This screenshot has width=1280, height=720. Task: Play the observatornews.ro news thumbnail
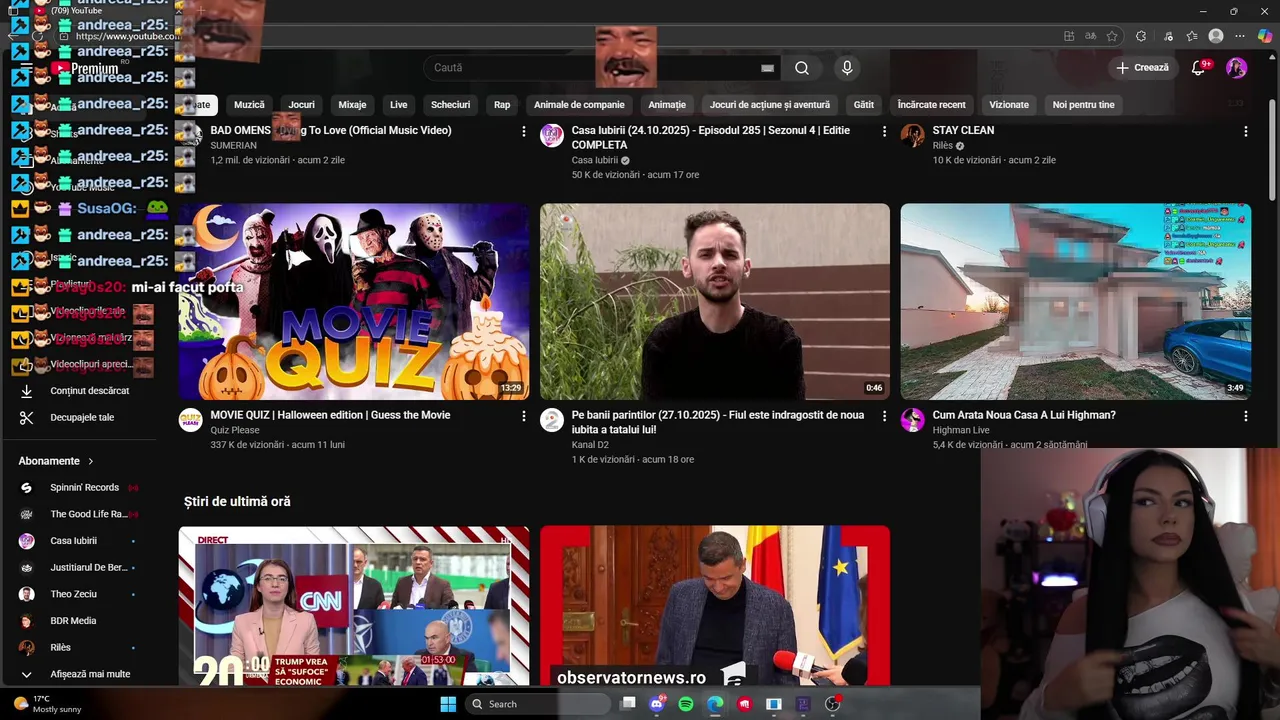pyautogui.click(x=715, y=606)
